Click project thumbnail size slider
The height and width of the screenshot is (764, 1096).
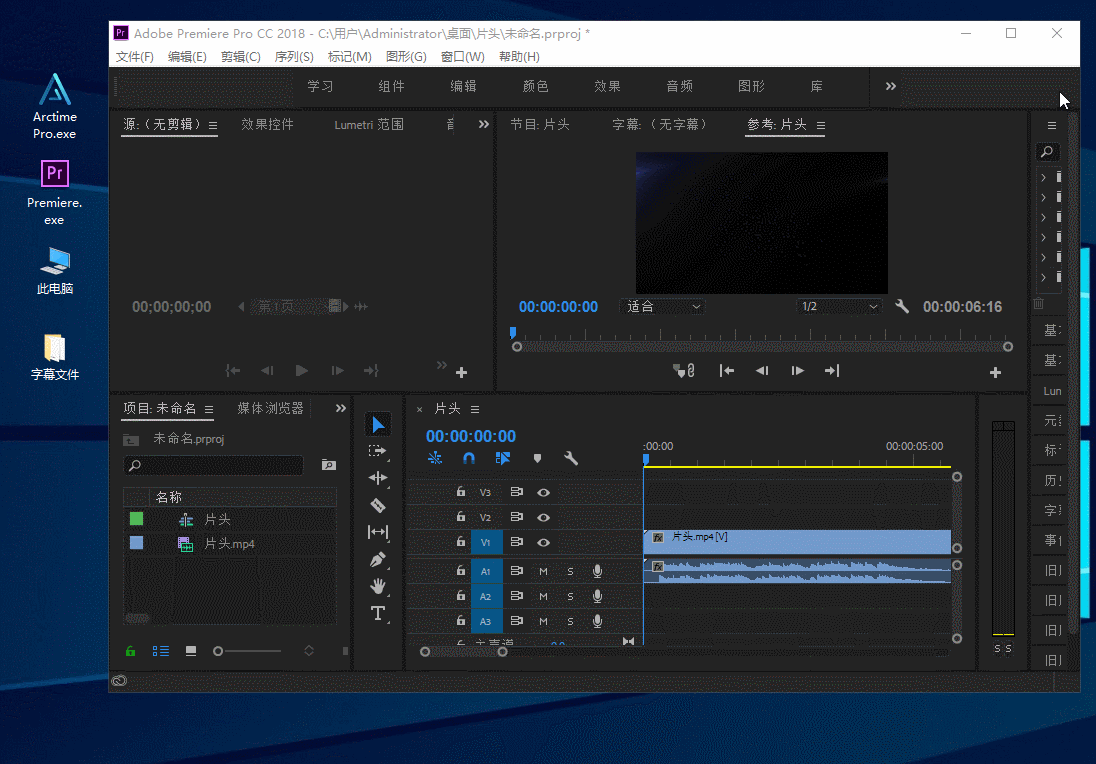click(247, 651)
